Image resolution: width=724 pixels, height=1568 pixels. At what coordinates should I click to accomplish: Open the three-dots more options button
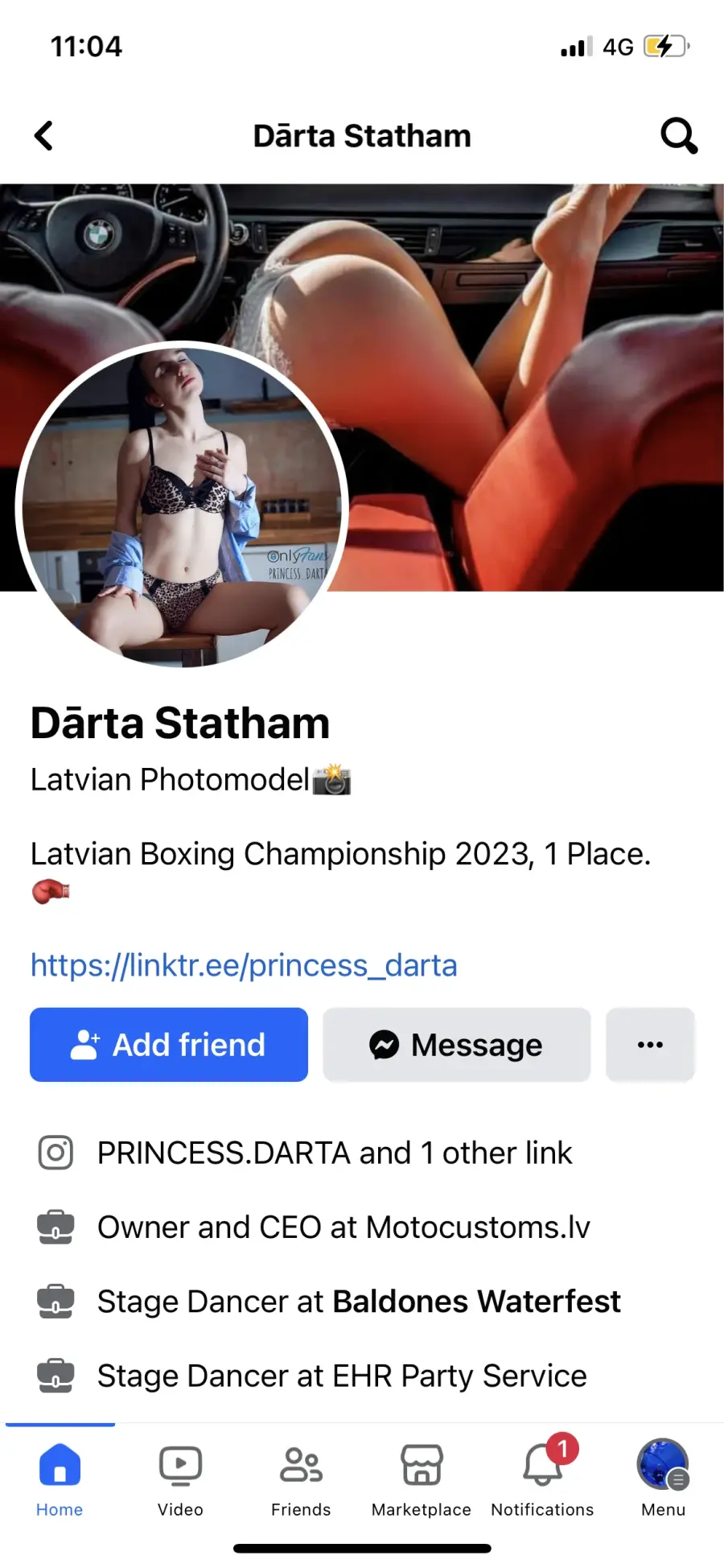(x=650, y=1045)
